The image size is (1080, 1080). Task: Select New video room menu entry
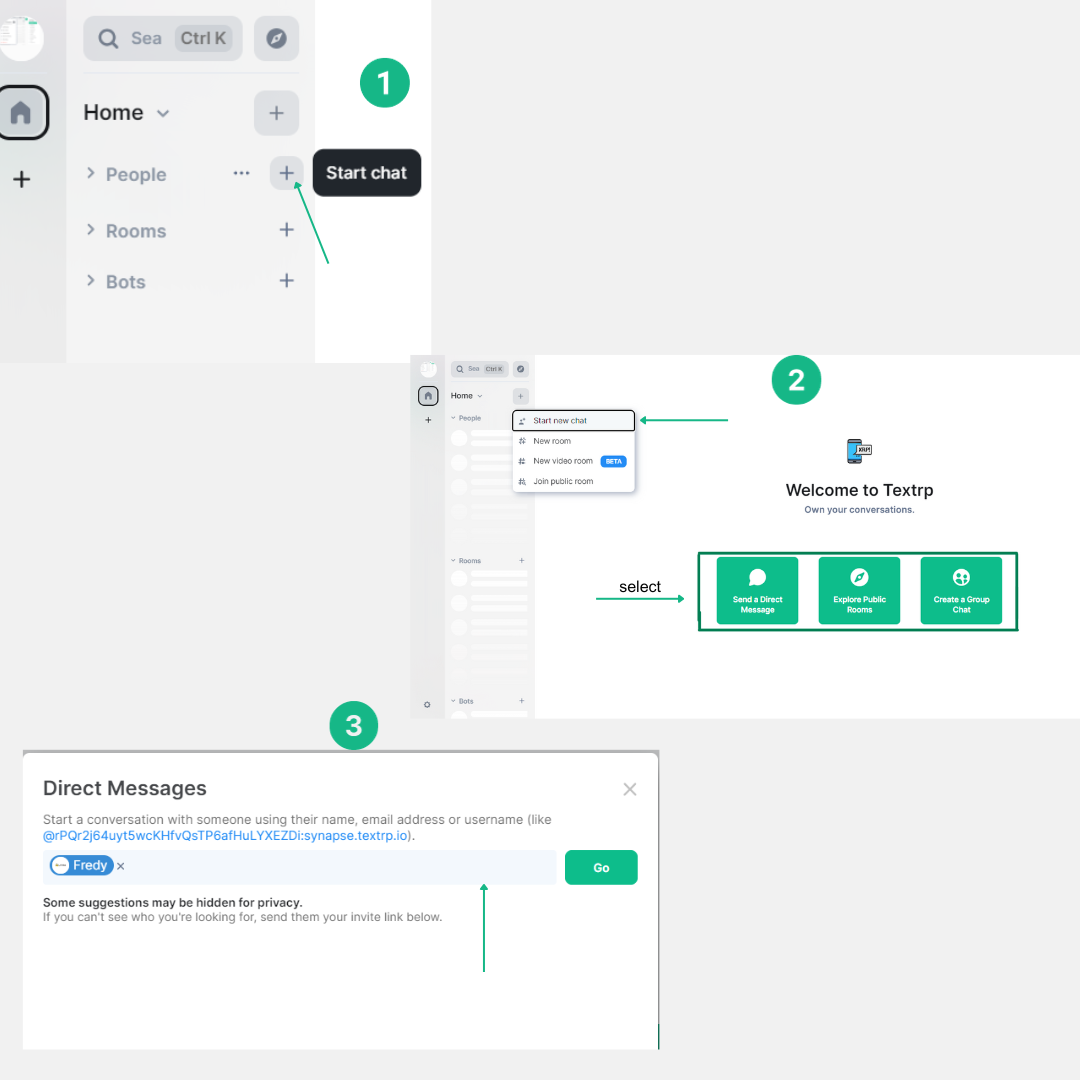[563, 461]
